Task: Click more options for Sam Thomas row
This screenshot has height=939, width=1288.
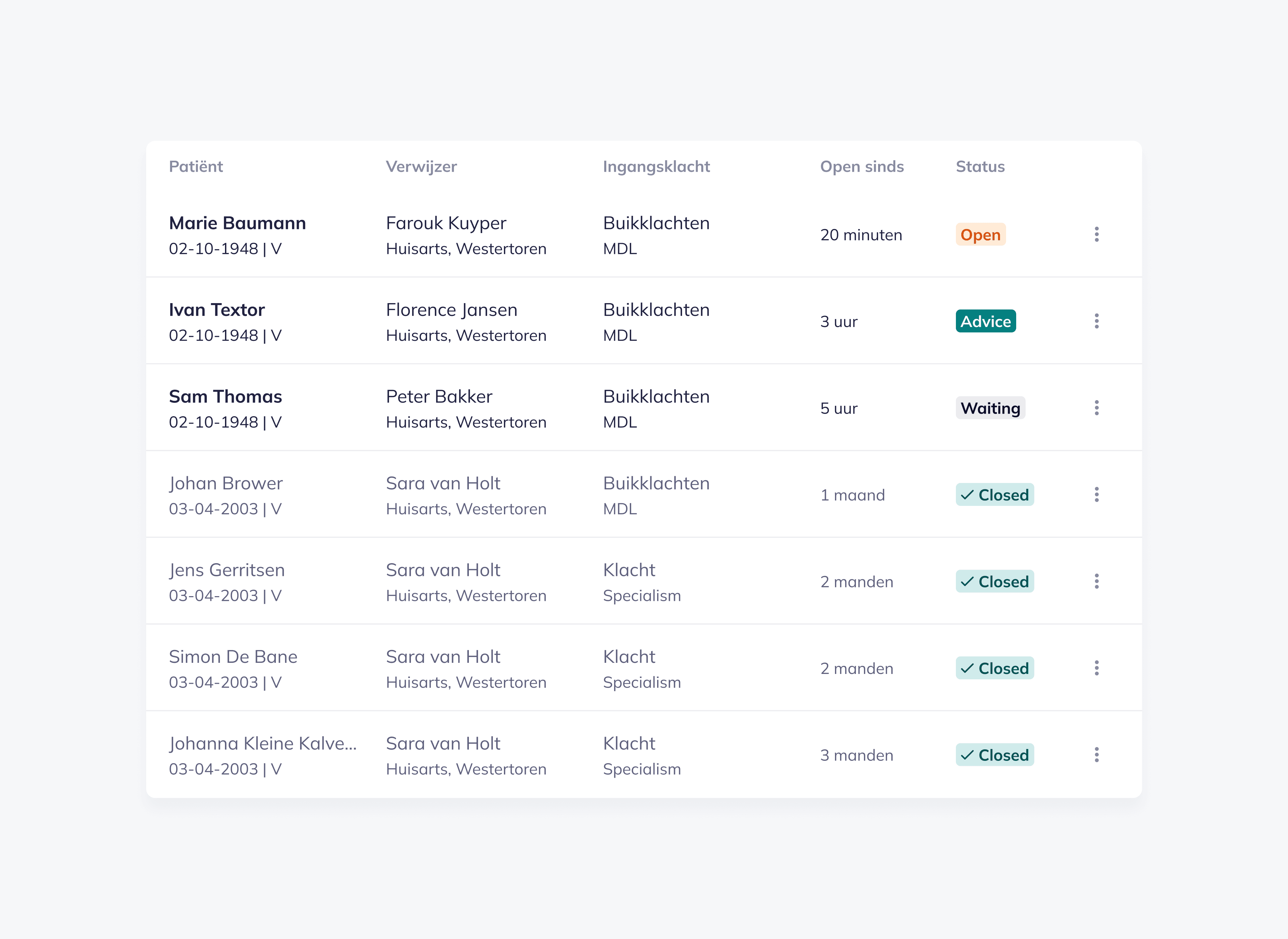Action: click(x=1096, y=408)
